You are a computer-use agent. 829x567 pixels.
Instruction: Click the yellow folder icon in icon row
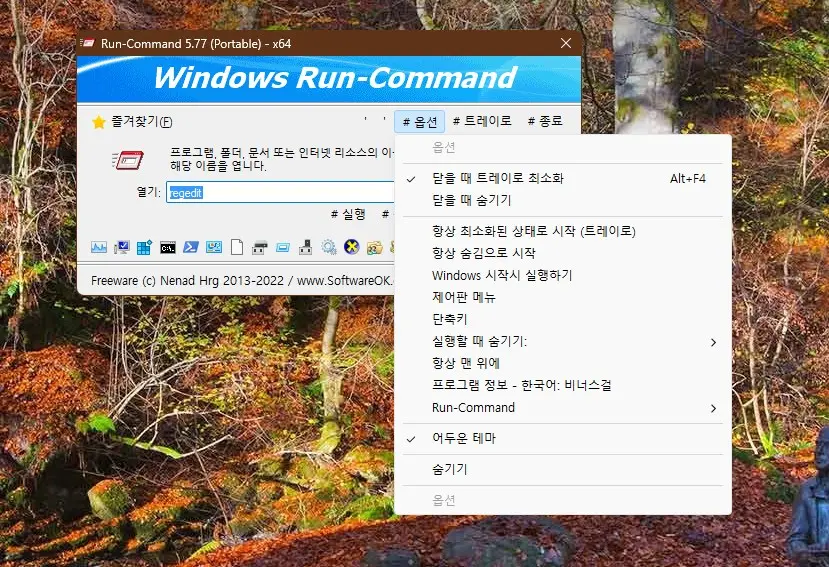374,248
